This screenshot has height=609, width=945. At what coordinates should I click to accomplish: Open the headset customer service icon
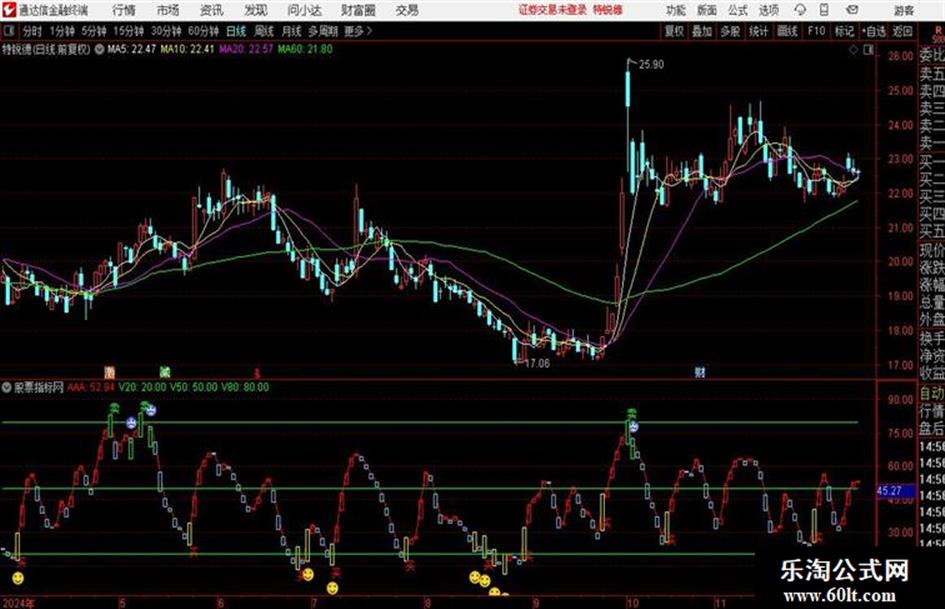pyautogui.click(x=800, y=10)
